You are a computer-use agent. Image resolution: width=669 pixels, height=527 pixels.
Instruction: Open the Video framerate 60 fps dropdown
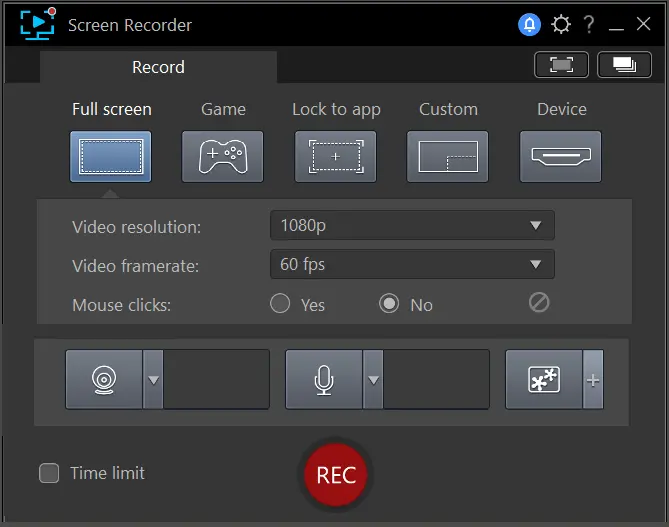click(x=412, y=264)
